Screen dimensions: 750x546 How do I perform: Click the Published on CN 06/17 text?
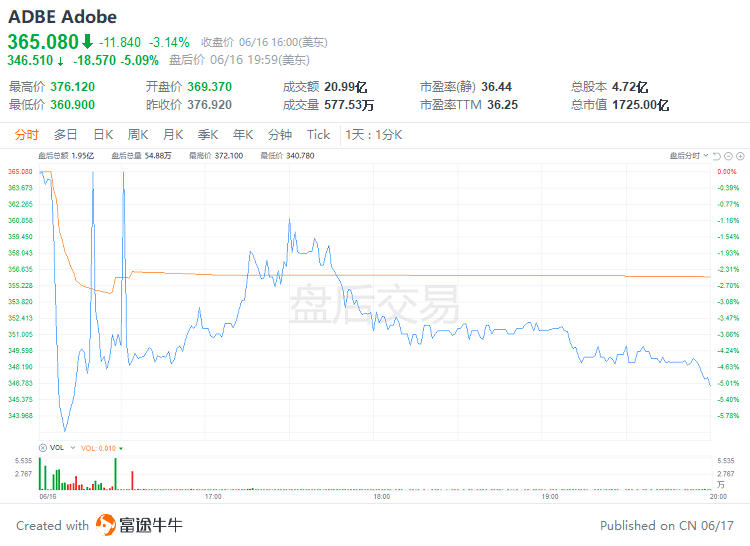667,526
